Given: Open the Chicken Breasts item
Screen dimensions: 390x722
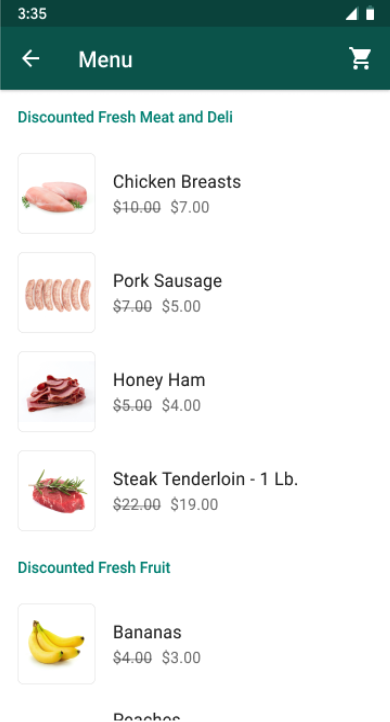Looking at the screenshot, I should 195,193.
